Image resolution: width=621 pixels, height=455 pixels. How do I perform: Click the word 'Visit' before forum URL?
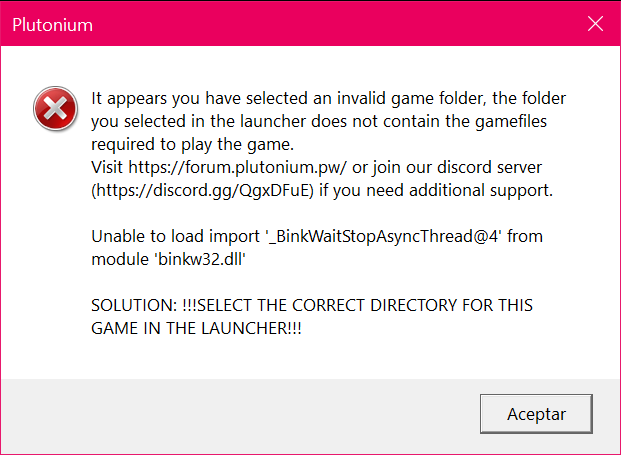[107, 168]
